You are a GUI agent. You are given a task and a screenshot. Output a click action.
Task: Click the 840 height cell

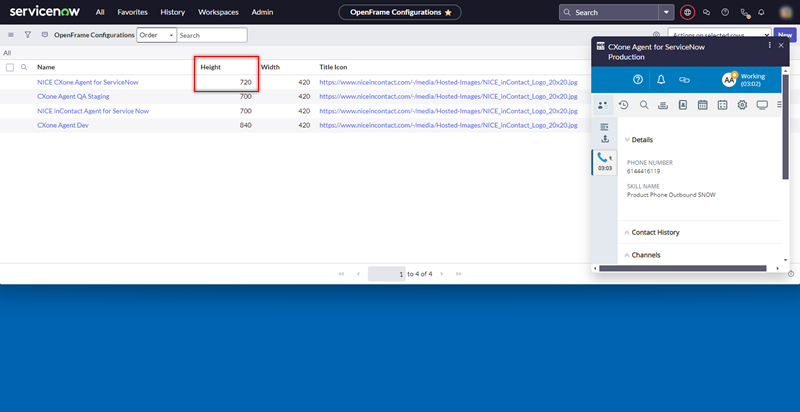point(245,125)
